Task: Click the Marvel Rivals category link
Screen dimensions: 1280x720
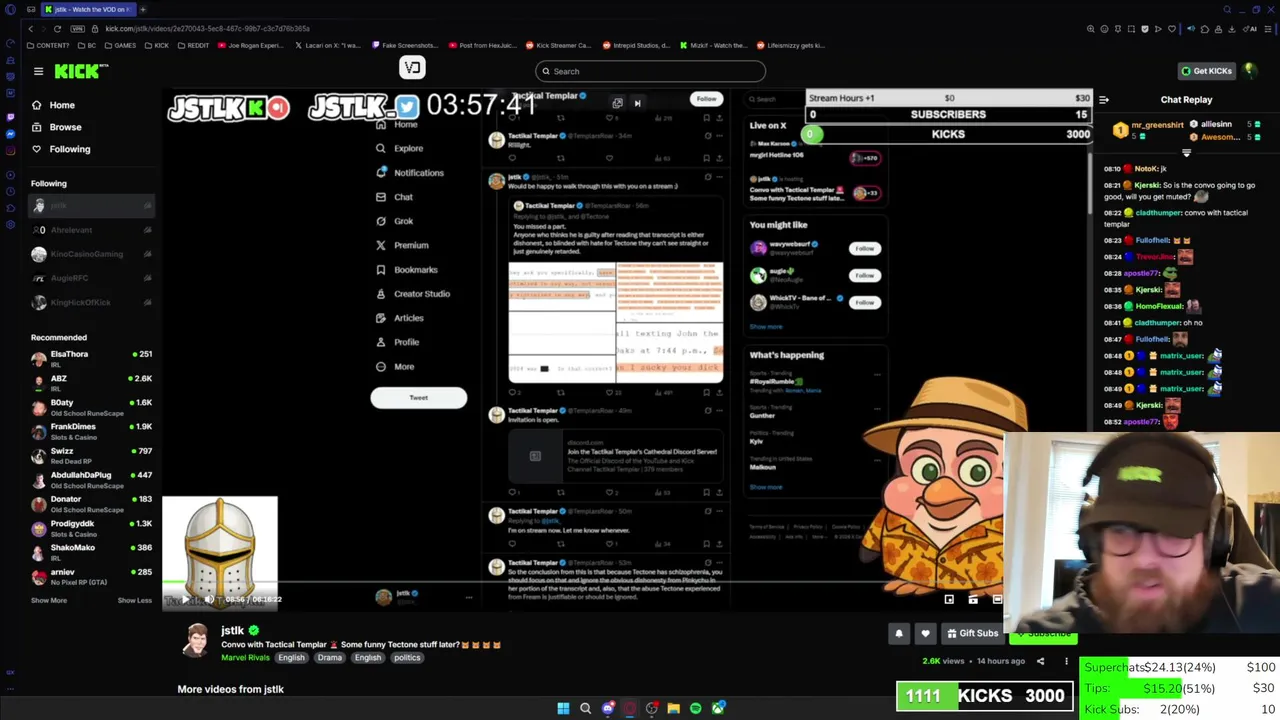Action: [245, 658]
